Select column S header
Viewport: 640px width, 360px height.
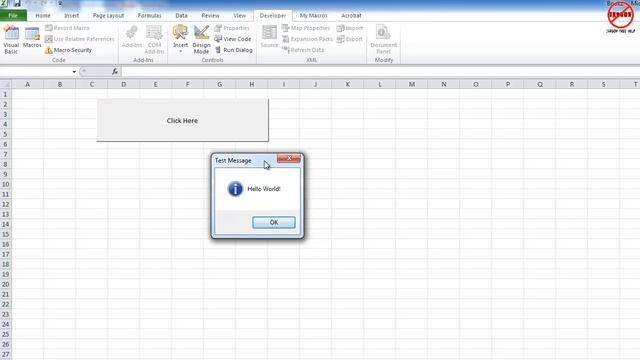point(604,84)
